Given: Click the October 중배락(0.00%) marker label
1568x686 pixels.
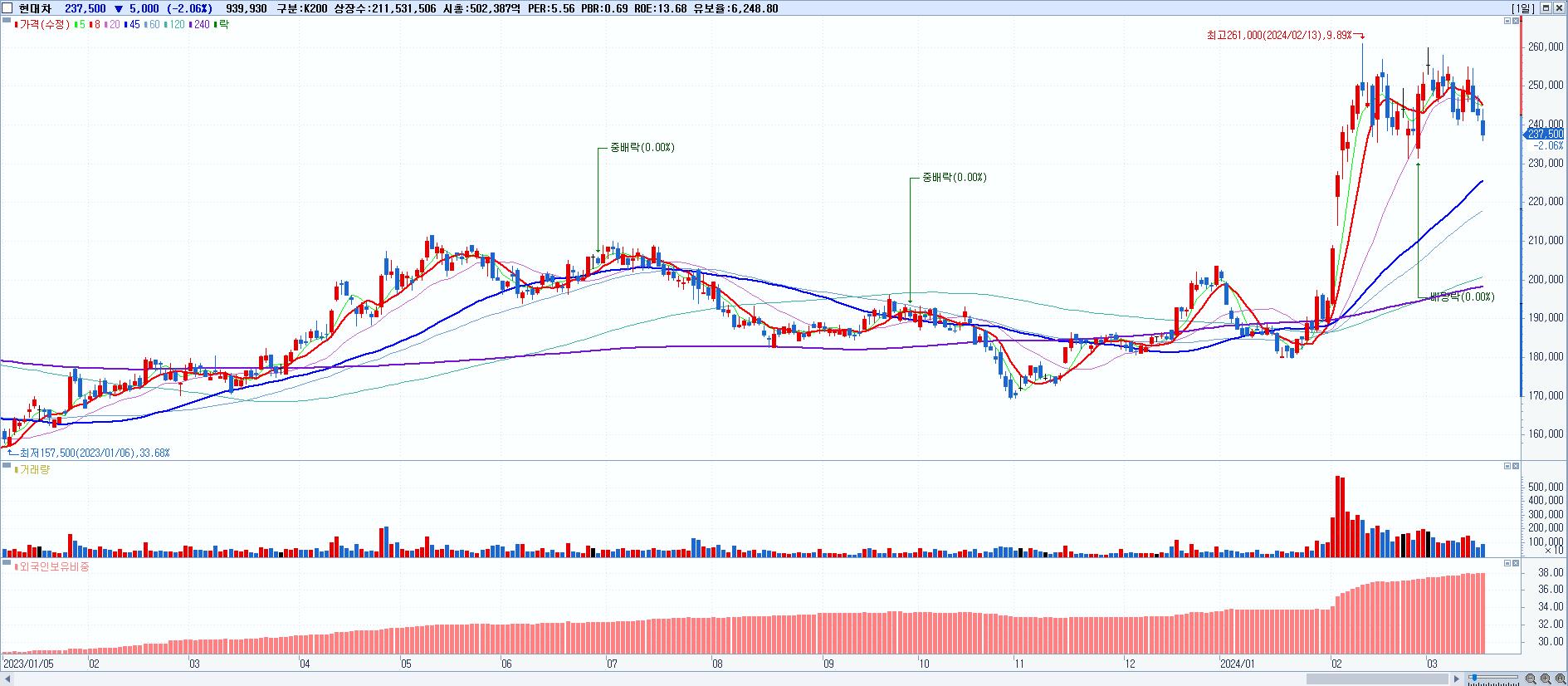Looking at the screenshot, I should click(954, 178).
